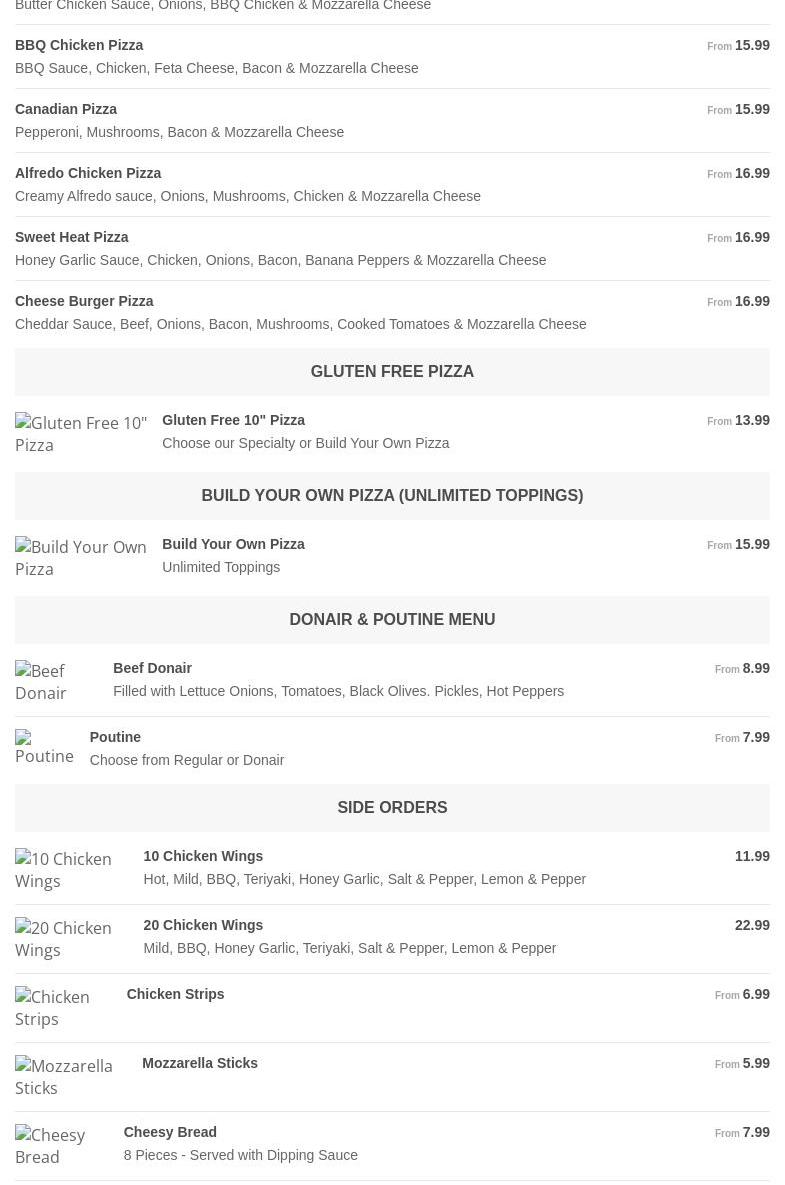Select the Beef Donair thumbnail
This screenshot has height=1185, width=785.
point(56,682)
